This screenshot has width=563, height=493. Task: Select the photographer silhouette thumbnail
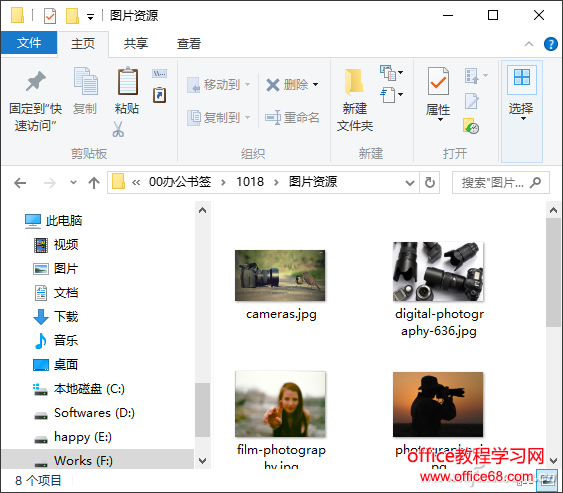(438, 404)
